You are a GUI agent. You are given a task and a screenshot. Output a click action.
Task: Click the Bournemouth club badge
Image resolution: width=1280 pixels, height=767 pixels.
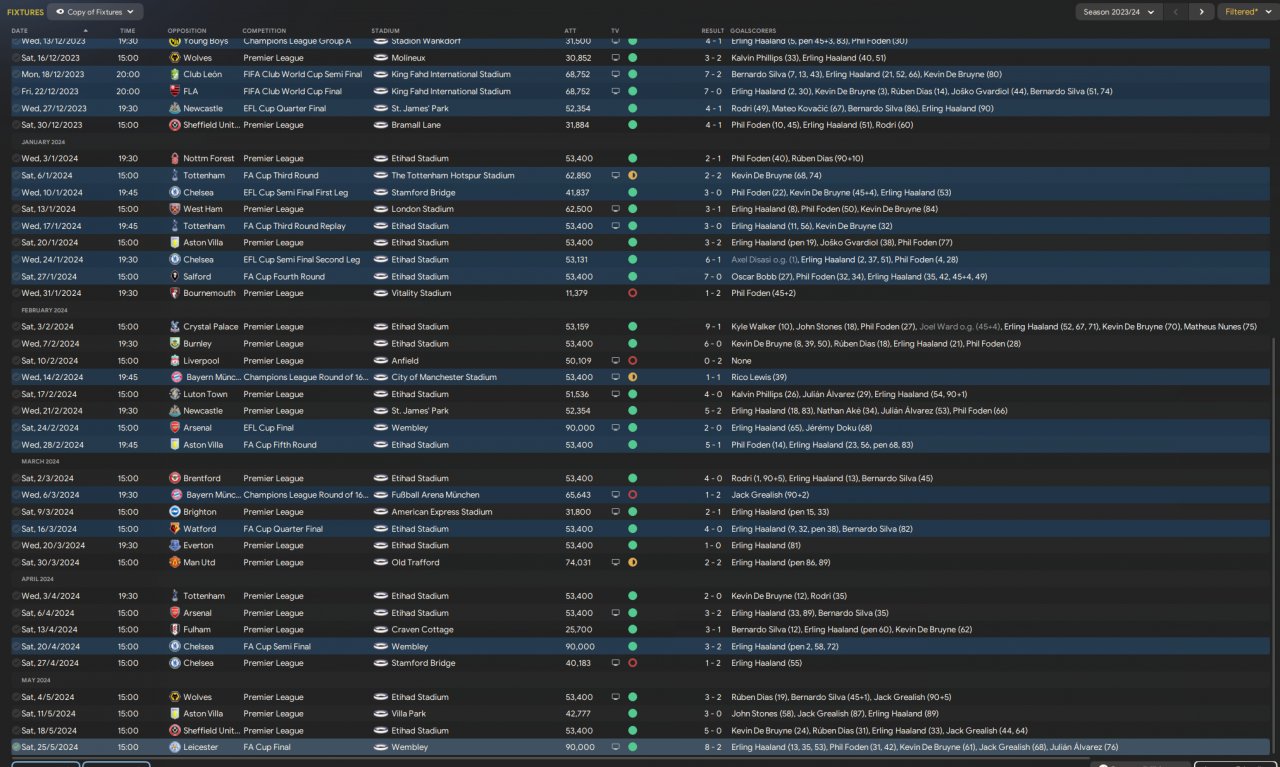[175, 294]
